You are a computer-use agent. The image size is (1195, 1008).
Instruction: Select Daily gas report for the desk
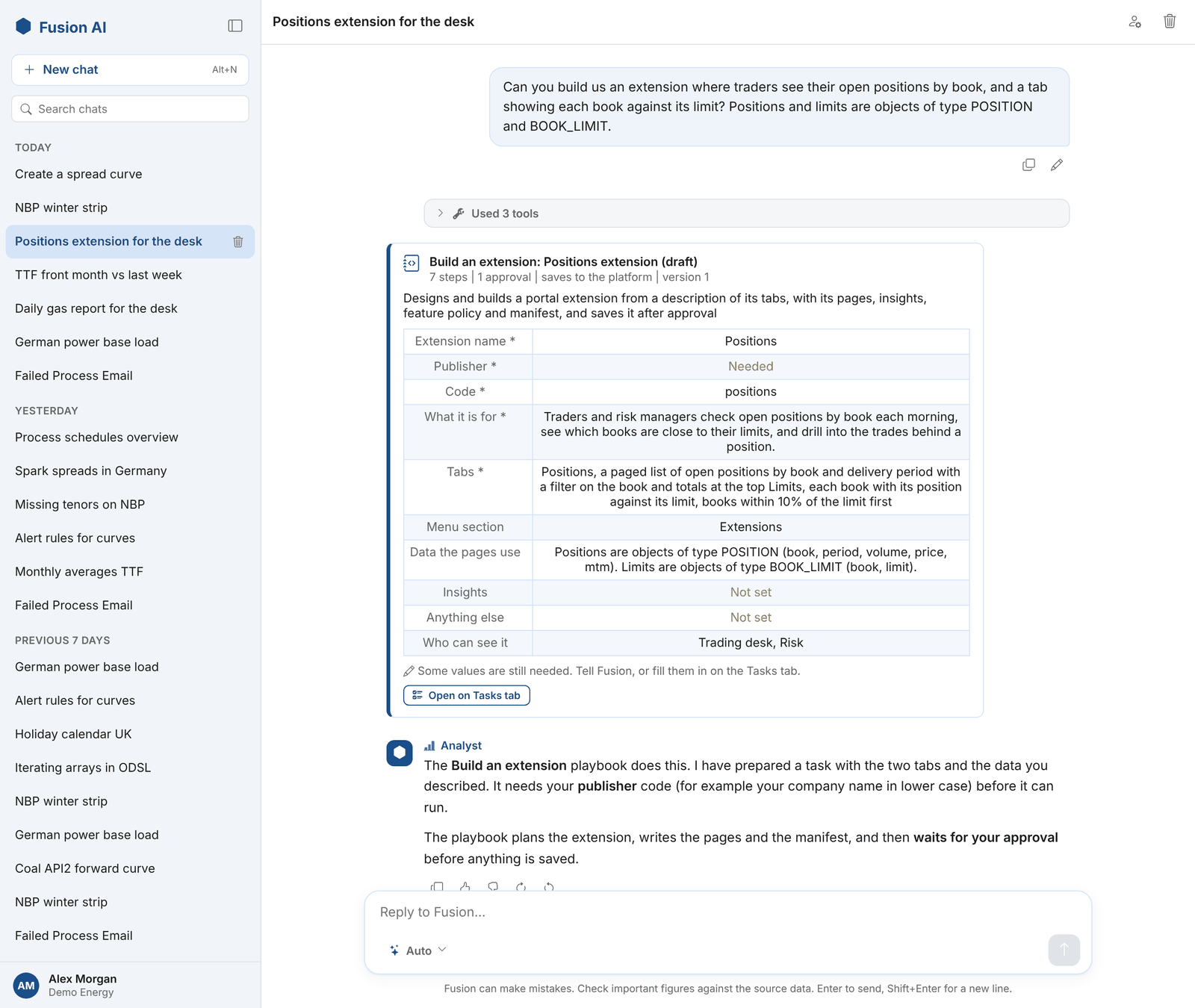(x=130, y=308)
